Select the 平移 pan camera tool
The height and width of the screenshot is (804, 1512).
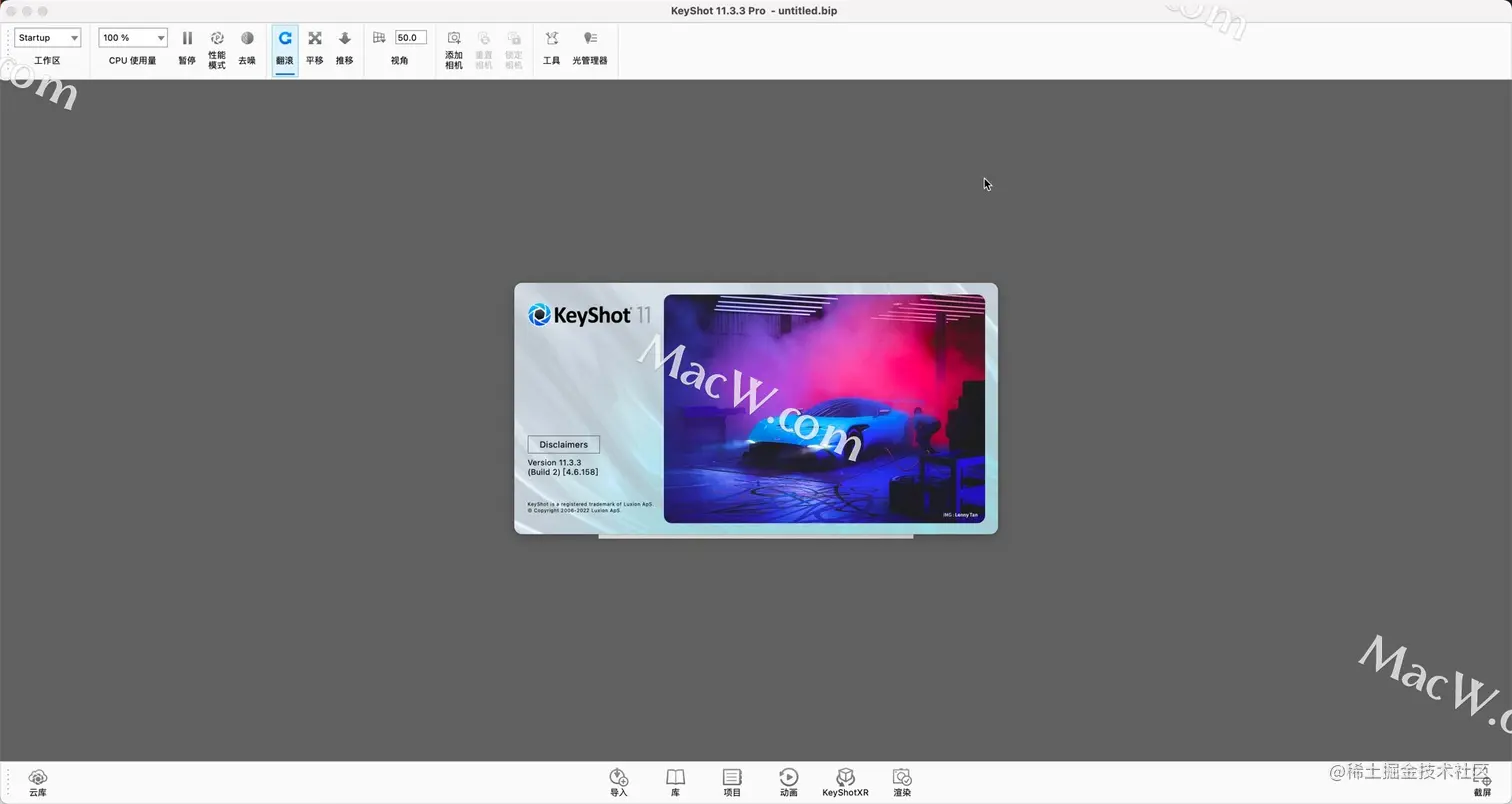click(315, 47)
